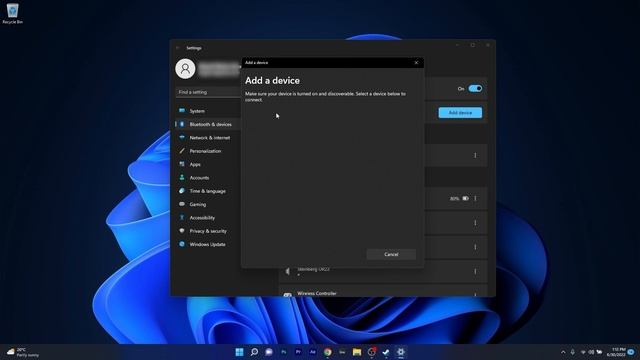Open Google Chrome from the taskbar
640x360 pixels.
[x=328, y=352]
